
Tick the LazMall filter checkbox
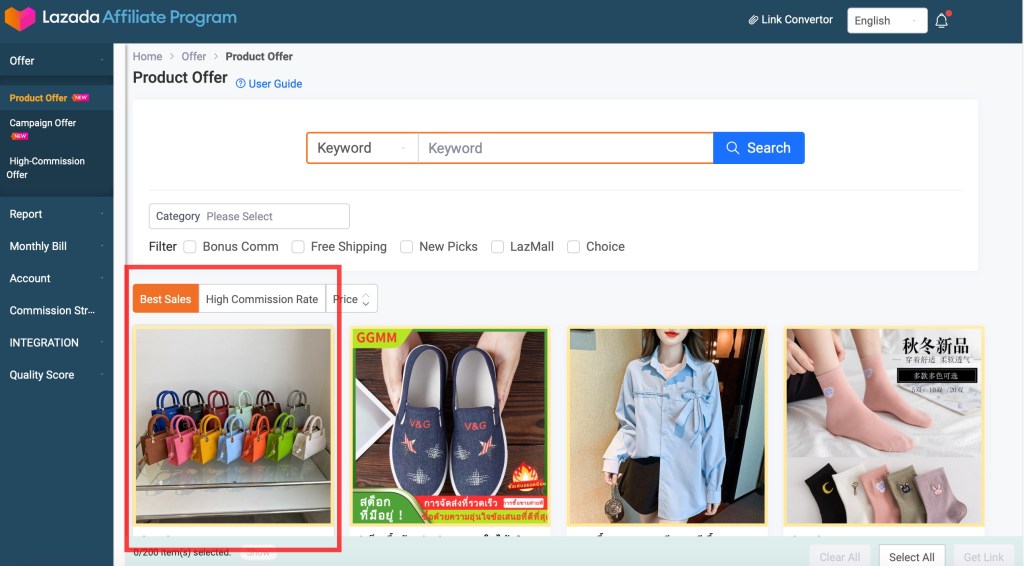(497, 246)
